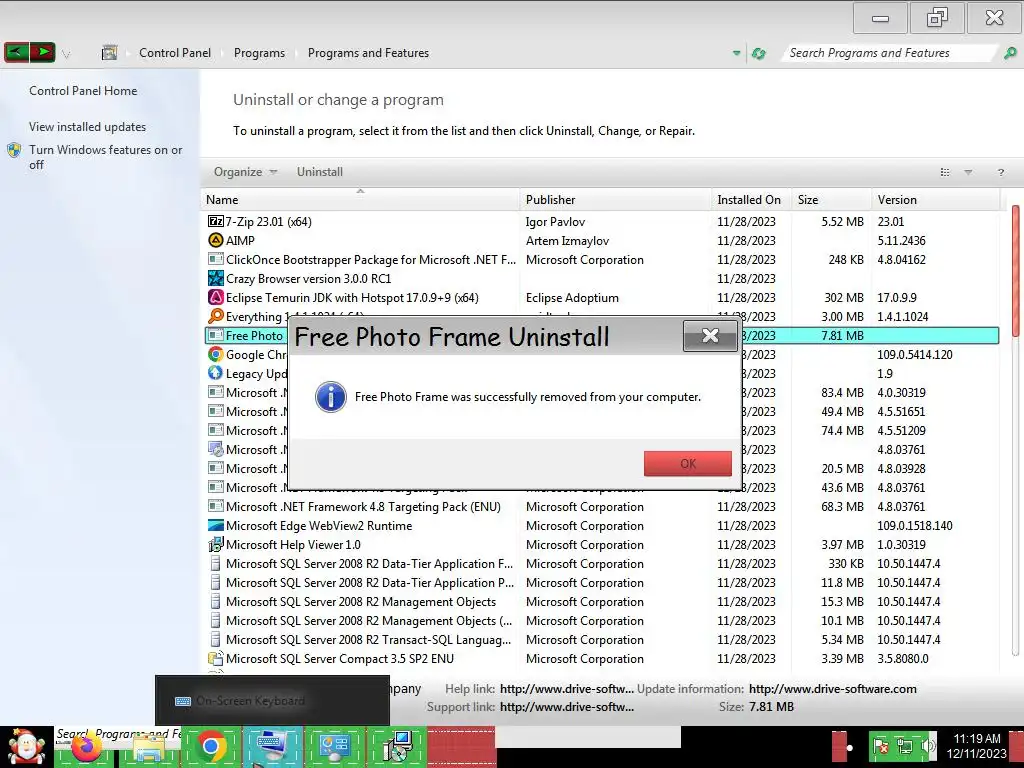Click the Eclipse Adoptium publisher cell

(572, 297)
